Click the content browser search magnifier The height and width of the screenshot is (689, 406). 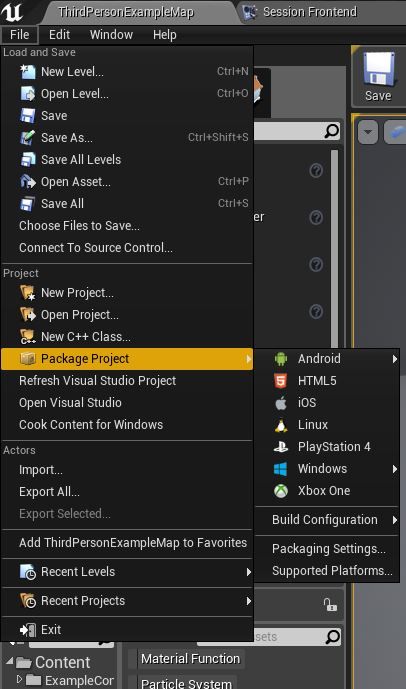click(x=333, y=636)
